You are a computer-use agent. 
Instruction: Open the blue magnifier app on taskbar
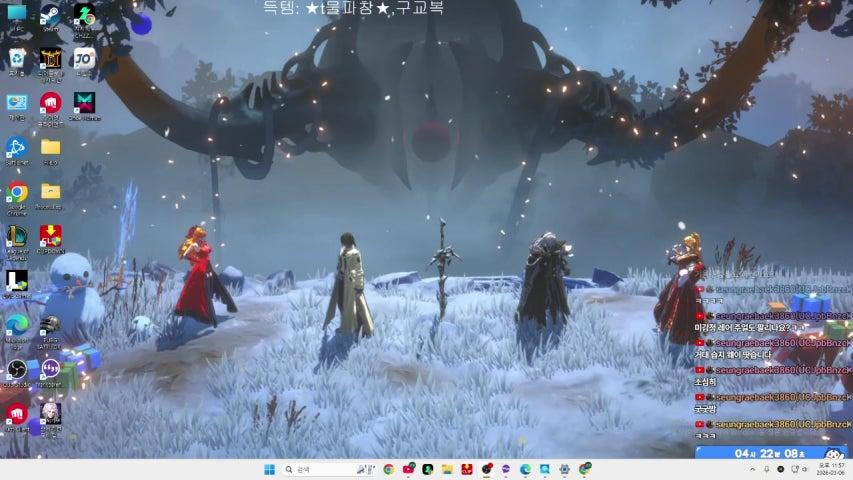tap(545, 469)
